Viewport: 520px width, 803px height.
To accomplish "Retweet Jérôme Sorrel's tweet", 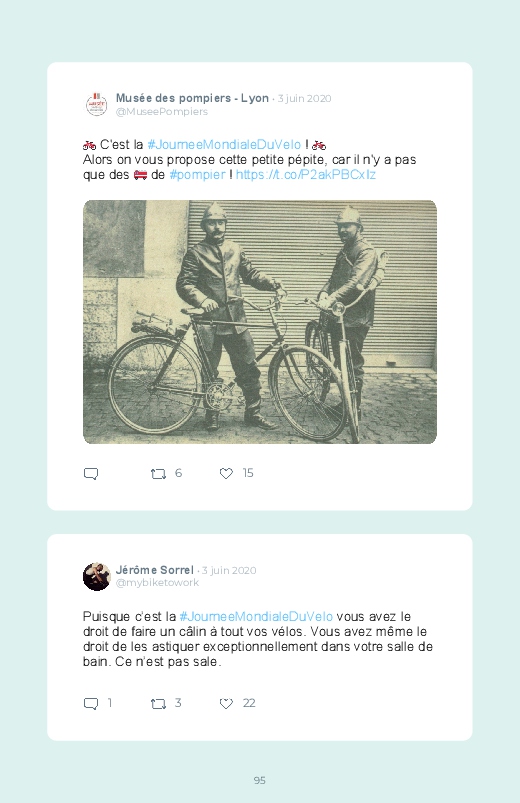I will point(158,704).
